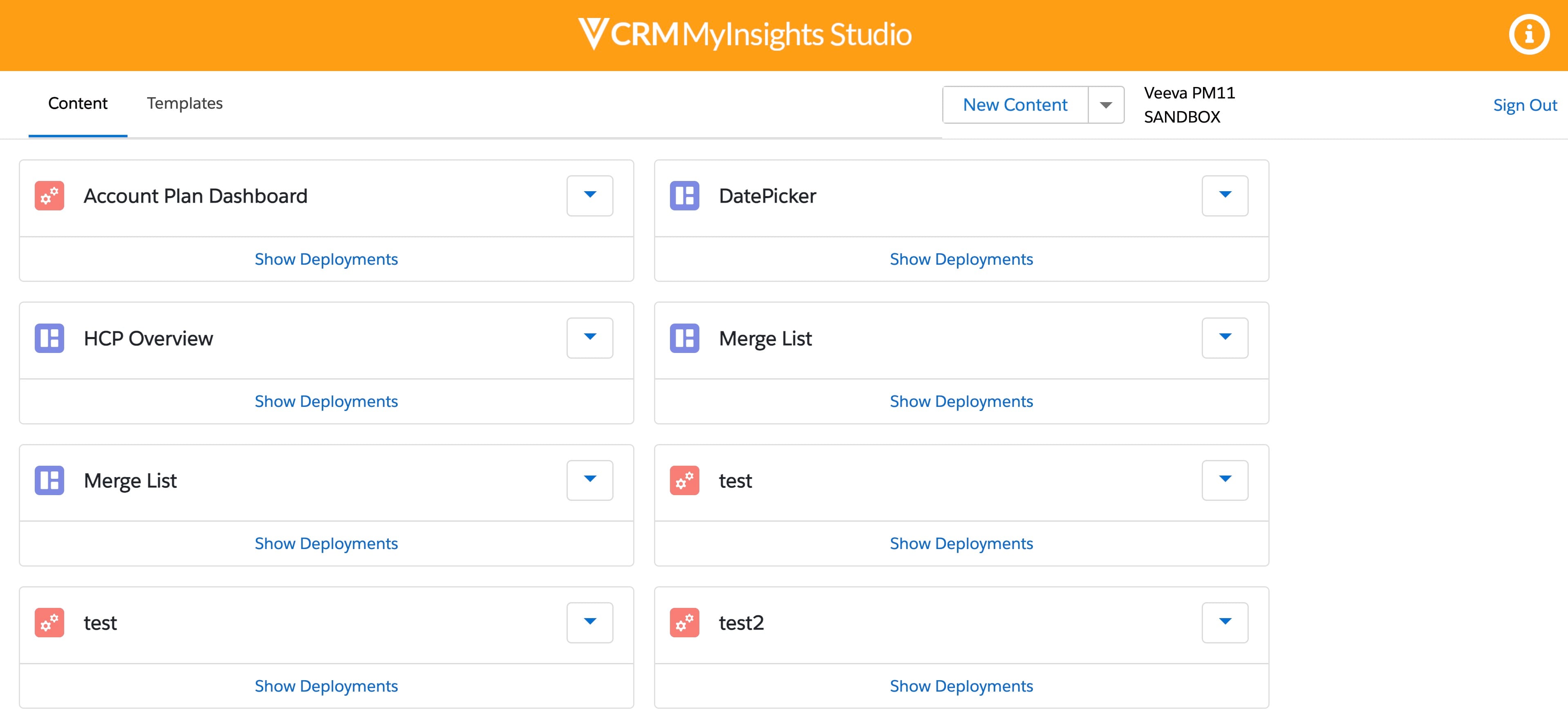Open the dropdown arrow for Account Plan Dashboard
Image resolution: width=1568 pixels, height=719 pixels.
(x=589, y=196)
